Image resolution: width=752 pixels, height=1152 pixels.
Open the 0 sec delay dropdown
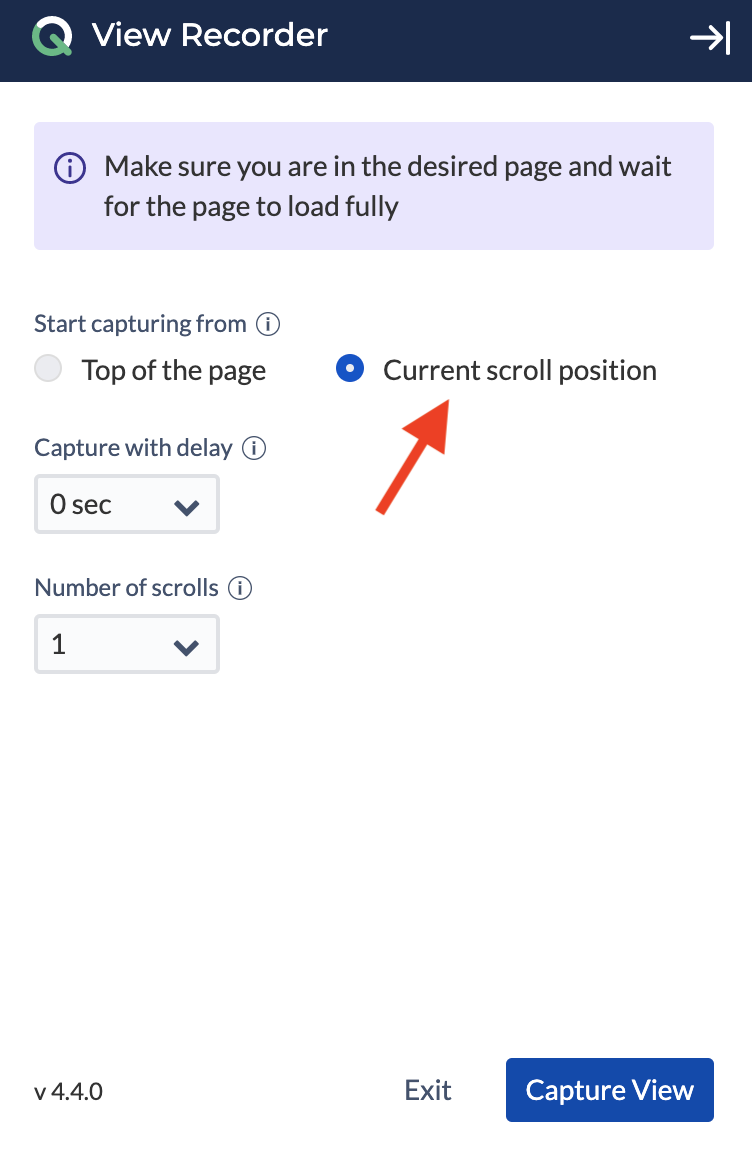coord(127,504)
